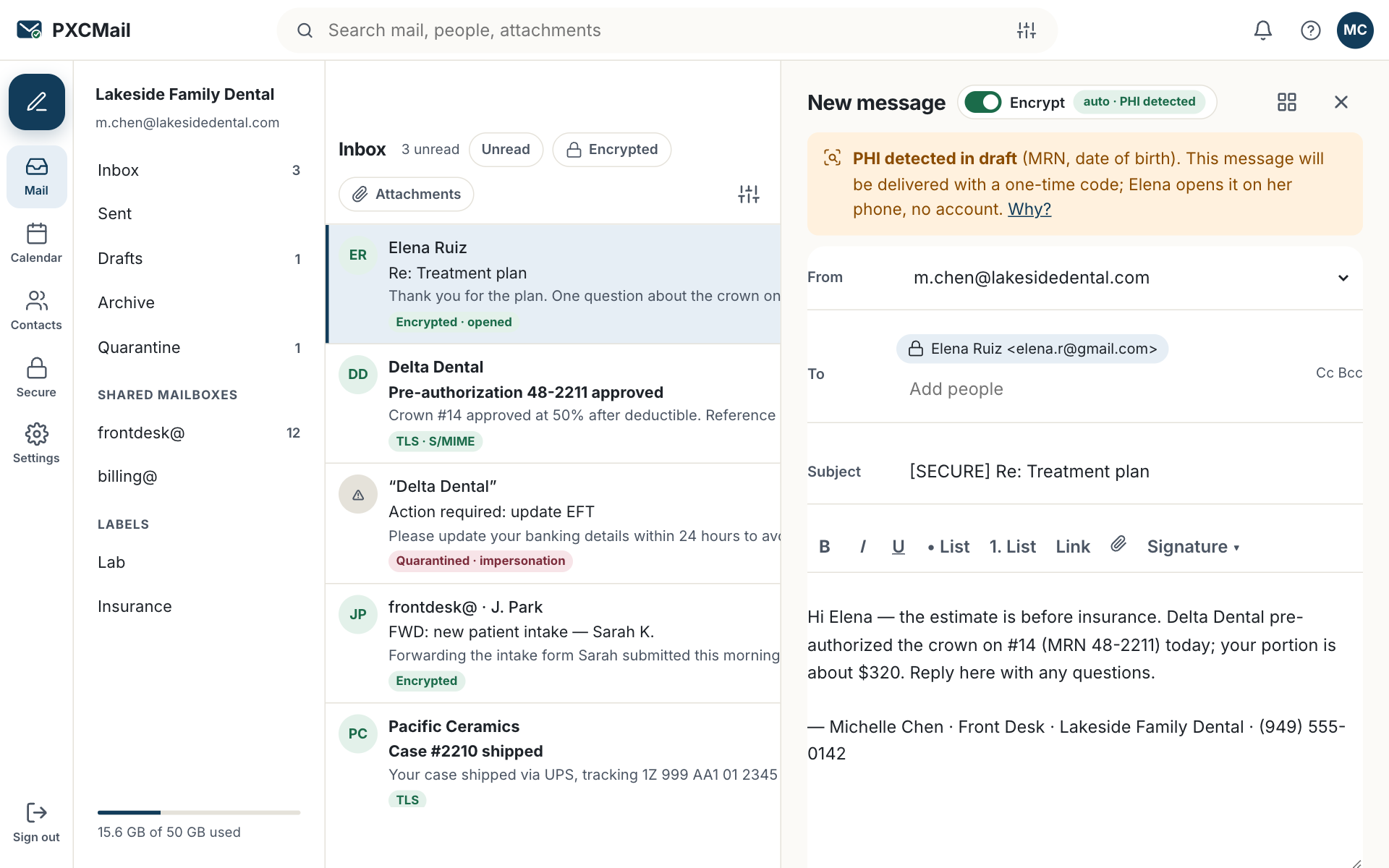The image size is (1389, 868).
Task: Open FWD: new patient intake email
Action: click(x=553, y=643)
